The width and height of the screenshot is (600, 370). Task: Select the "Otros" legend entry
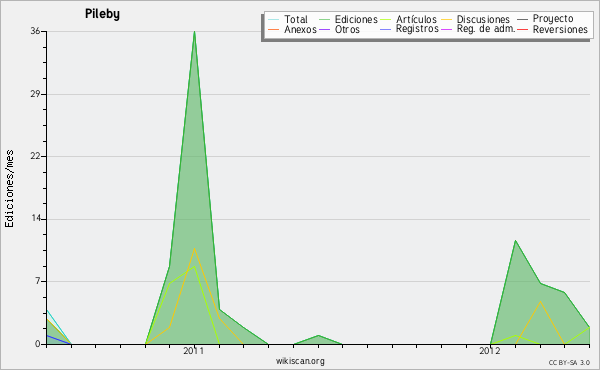[347, 29]
